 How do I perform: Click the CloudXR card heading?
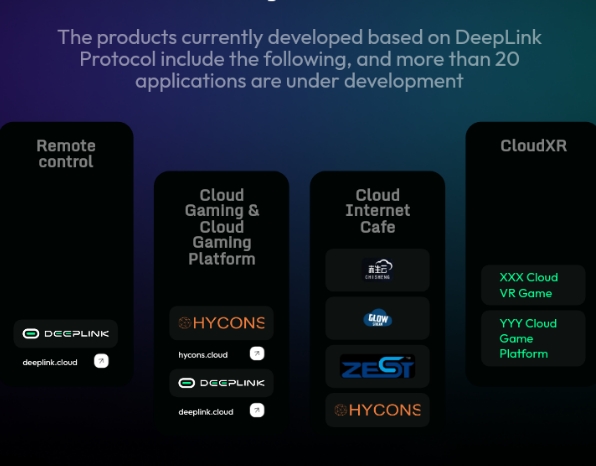coord(533,146)
